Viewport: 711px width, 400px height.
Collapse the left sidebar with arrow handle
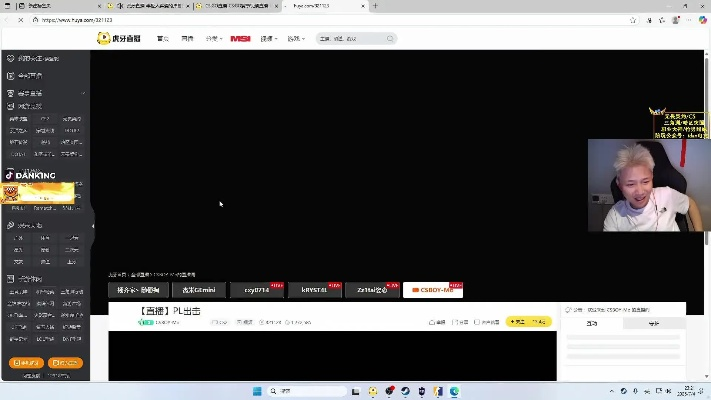click(92, 226)
